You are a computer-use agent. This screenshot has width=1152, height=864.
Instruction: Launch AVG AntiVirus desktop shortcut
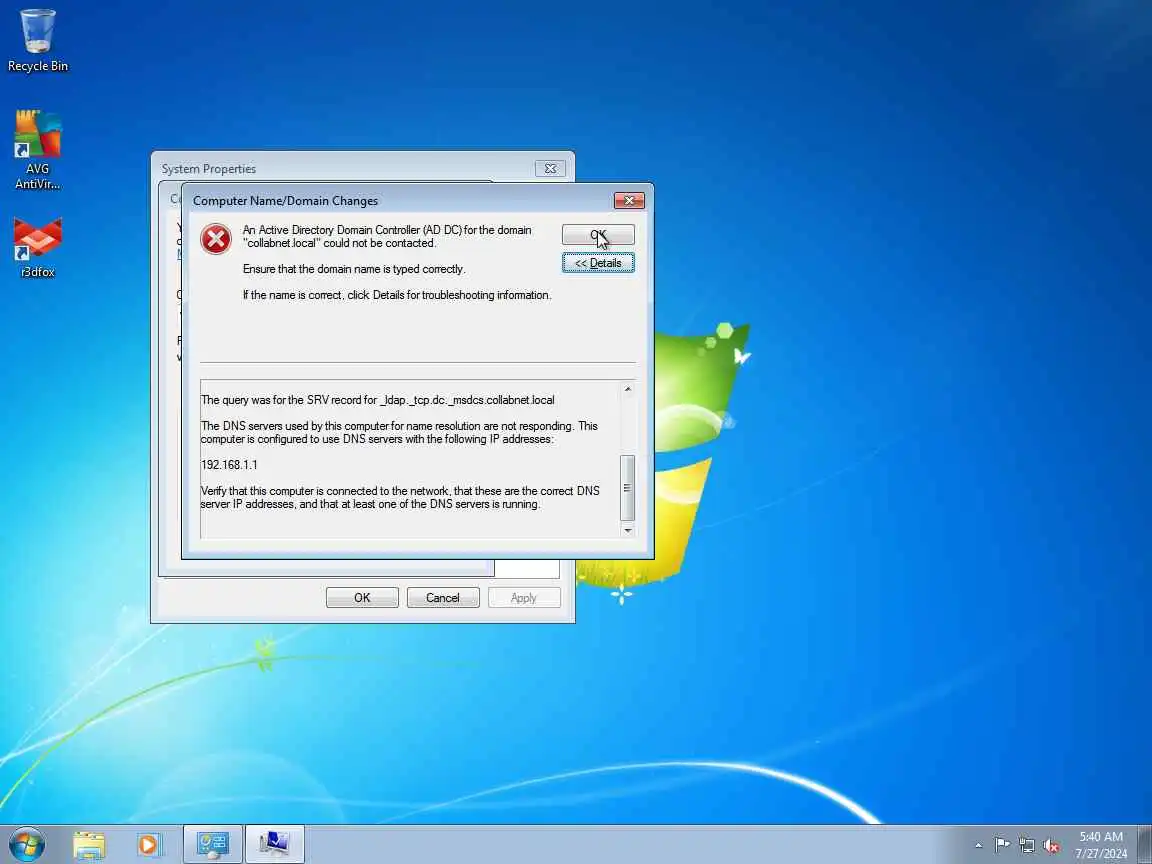(37, 150)
